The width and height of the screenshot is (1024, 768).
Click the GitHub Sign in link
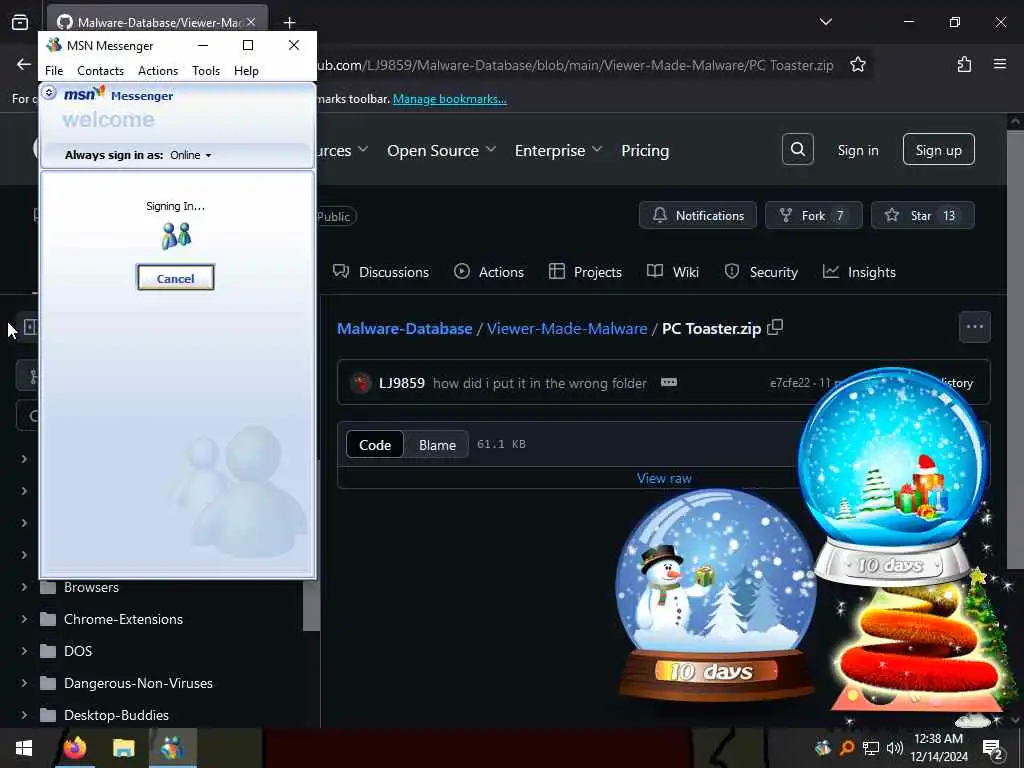coord(857,150)
